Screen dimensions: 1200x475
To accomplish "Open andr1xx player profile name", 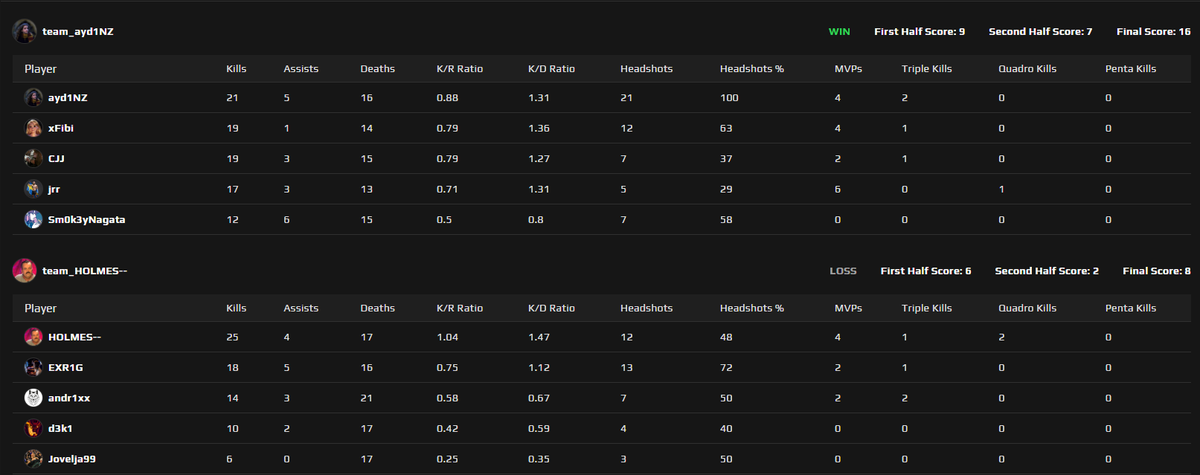I will [70, 398].
